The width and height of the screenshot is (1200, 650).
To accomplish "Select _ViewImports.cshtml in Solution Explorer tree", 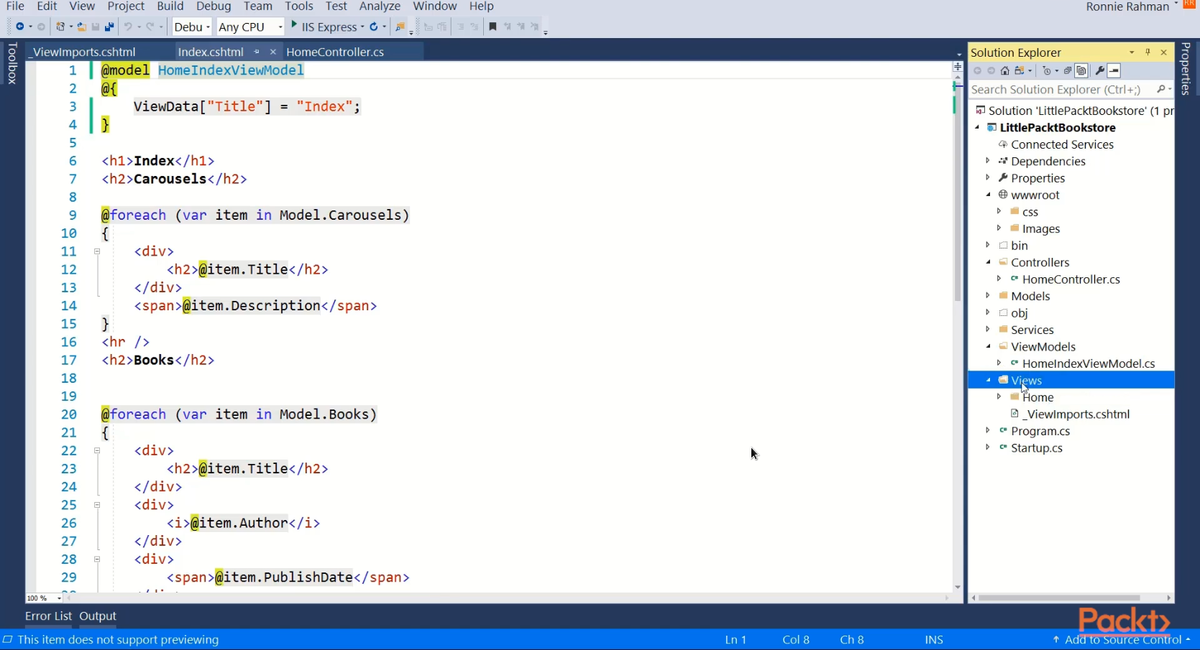I will click(1076, 414).
